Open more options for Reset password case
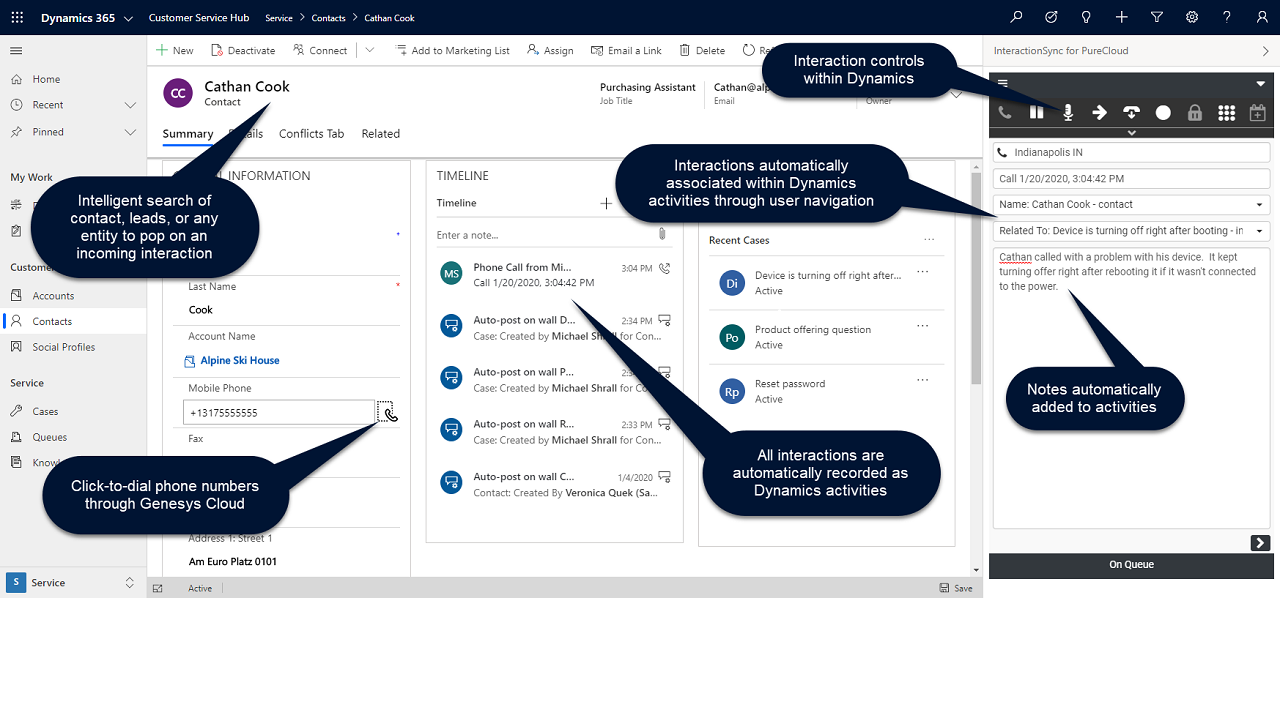 pyautogui.click(x=922, y=380)
